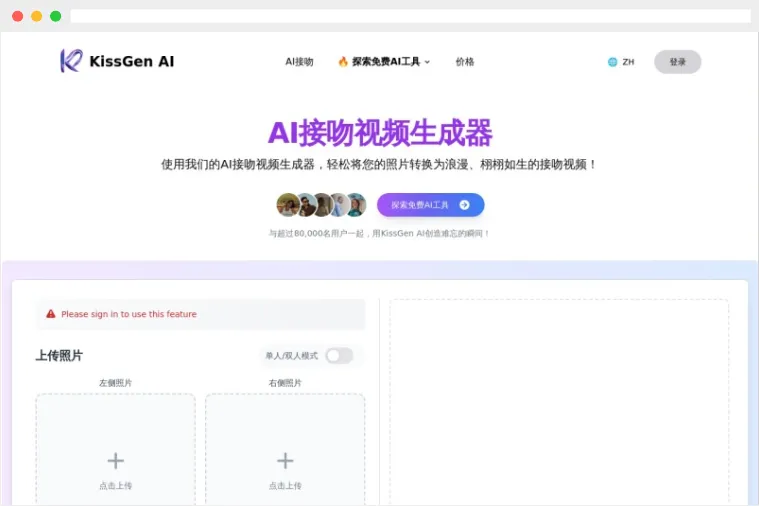The width and height of the screenshot is (759, 506).
Task: Click the KissGen AI logo icon
Action: click(71, 61)
